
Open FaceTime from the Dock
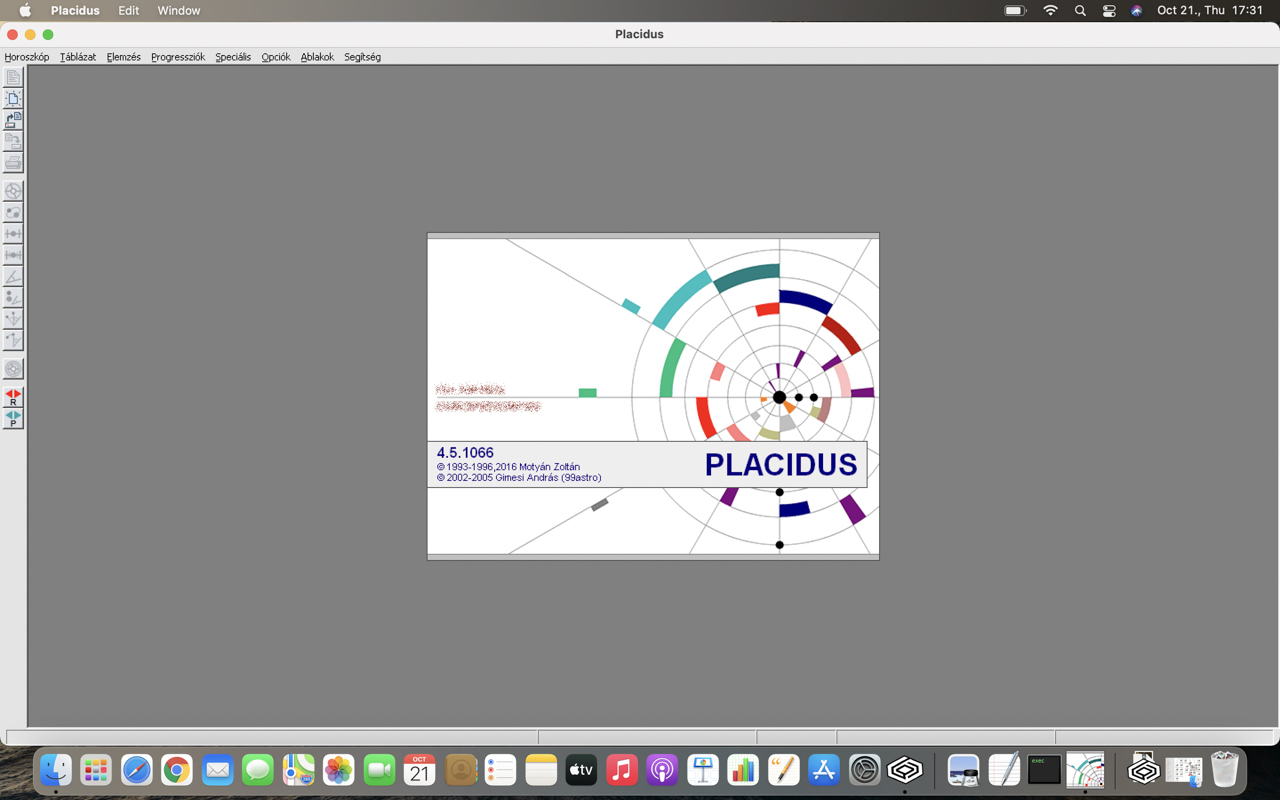379,770
